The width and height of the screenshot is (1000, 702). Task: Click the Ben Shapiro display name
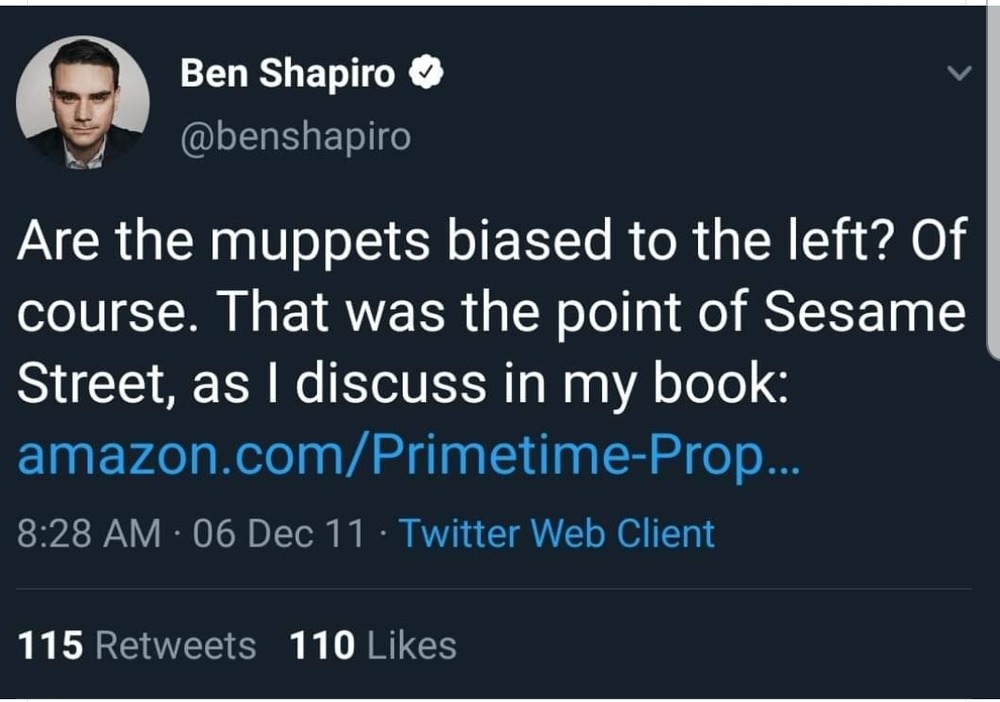[x=288, y=73]
